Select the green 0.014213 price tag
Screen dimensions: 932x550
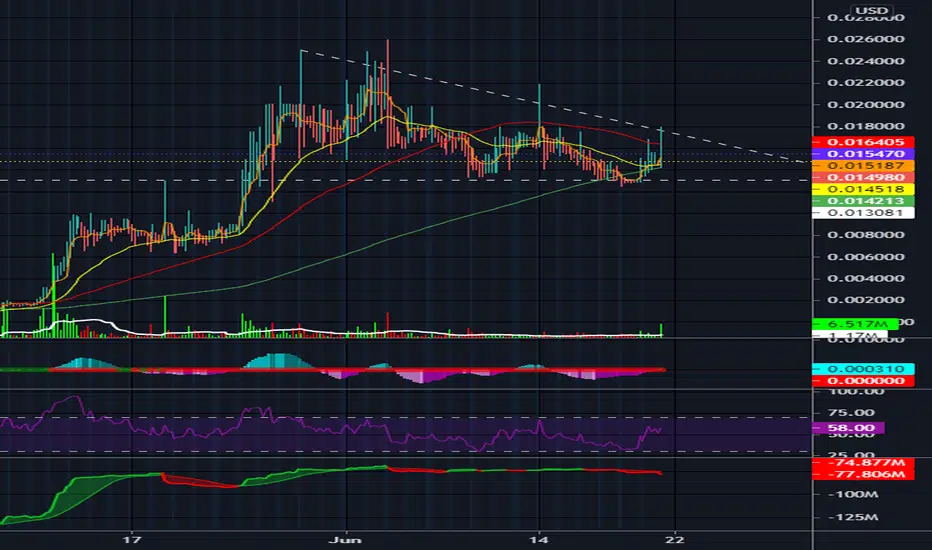(x=863, y=201)
